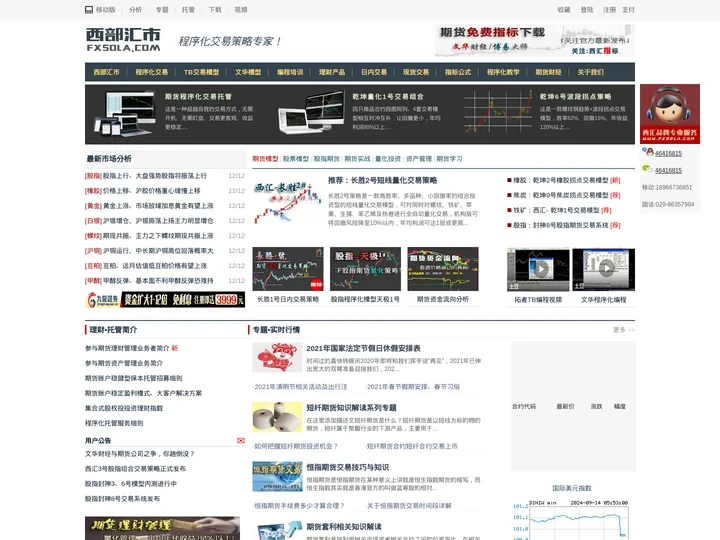This screenshot has height=540, width=720.
Task: Click the 期货免费指标下载 banner
Action: tap(535, 40)
